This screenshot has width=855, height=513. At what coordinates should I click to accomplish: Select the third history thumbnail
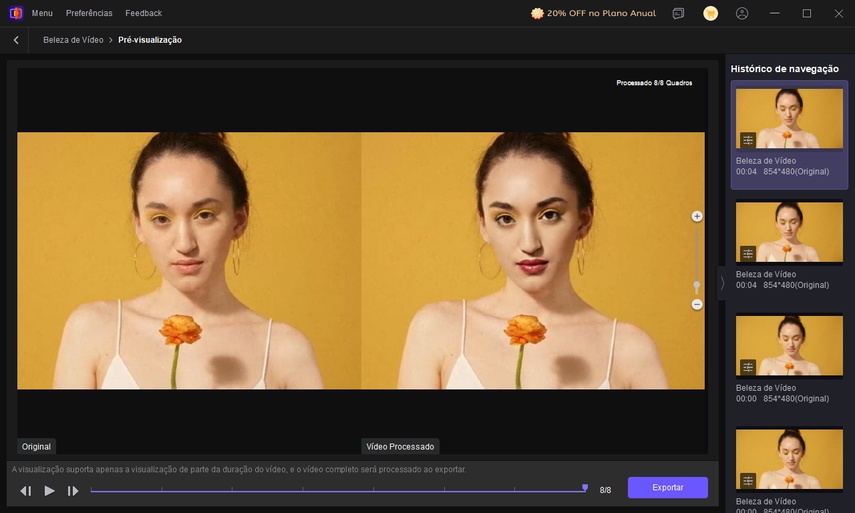point(789,345)
